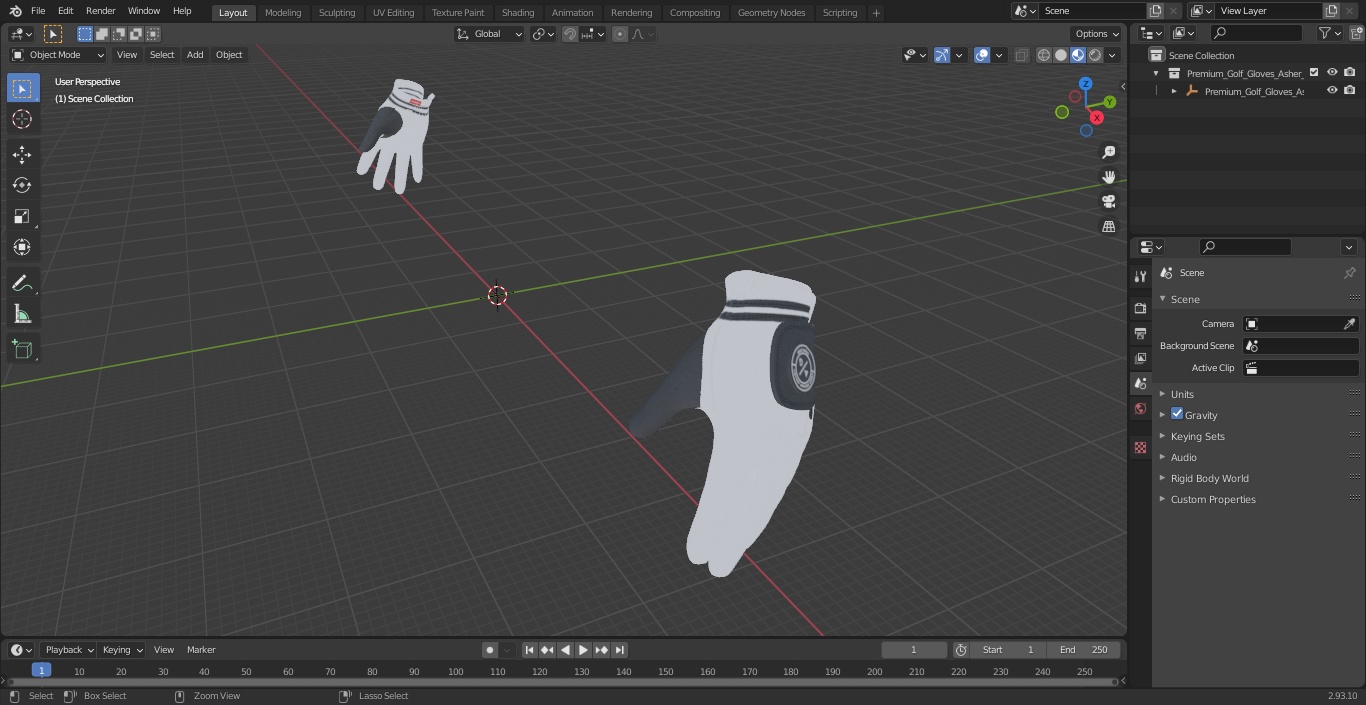Activate the Select Box tool

22,88
